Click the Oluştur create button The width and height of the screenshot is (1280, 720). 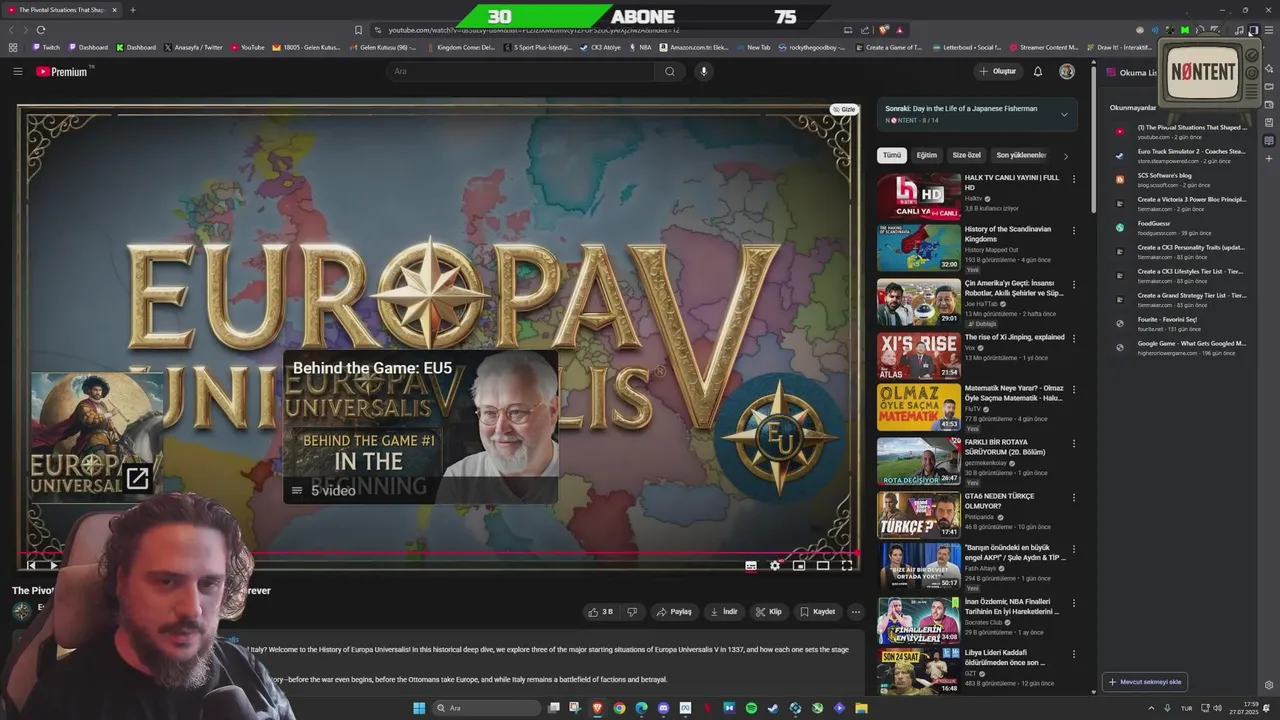(998, 71)
